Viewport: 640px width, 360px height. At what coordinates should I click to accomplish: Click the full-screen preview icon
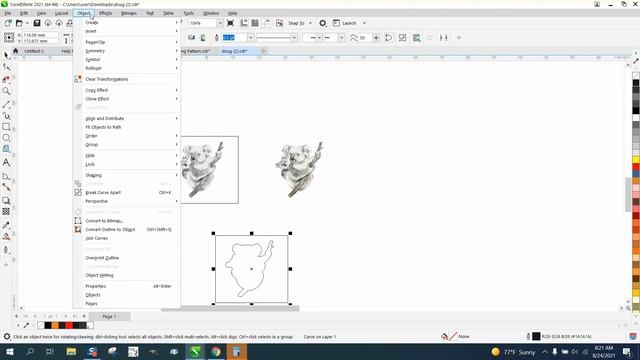[230, 23]
